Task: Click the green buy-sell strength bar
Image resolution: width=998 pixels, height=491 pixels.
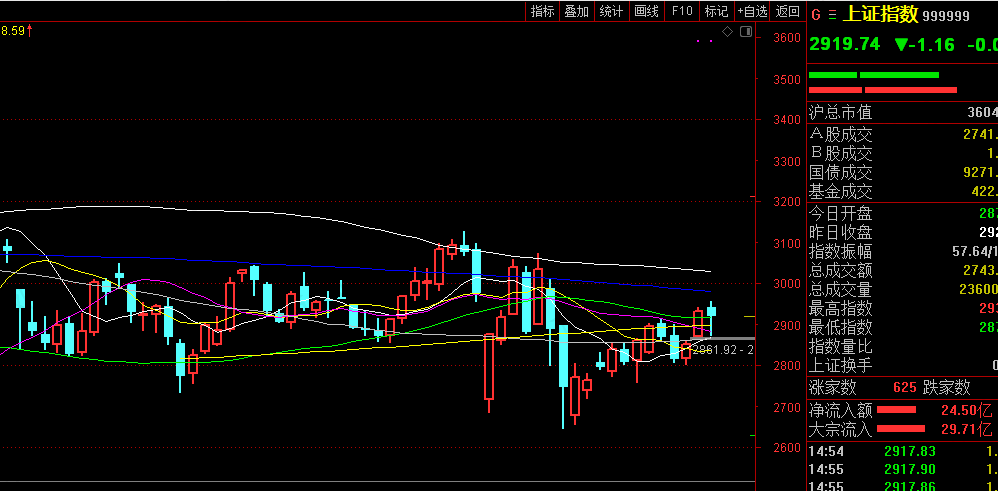Action: [873, 75]
